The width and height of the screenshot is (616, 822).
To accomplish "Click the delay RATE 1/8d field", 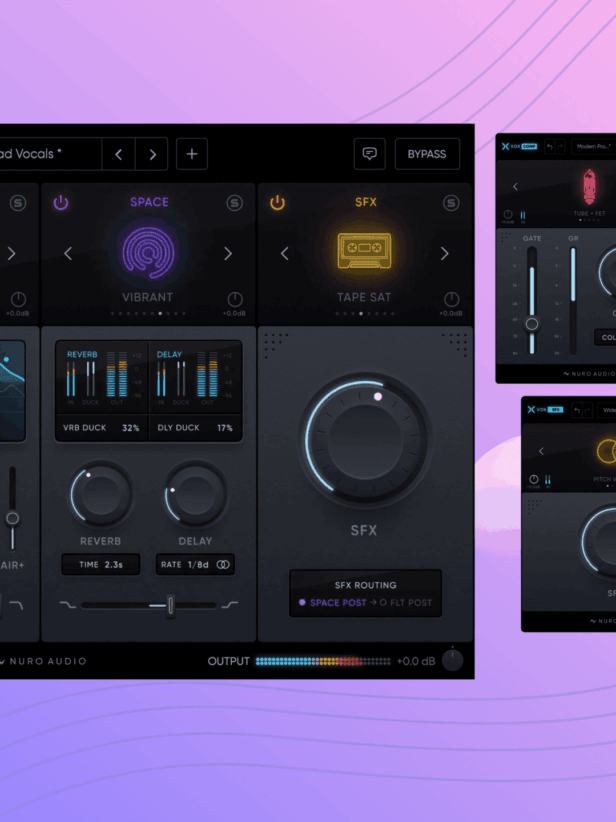I will coord(195,565).
